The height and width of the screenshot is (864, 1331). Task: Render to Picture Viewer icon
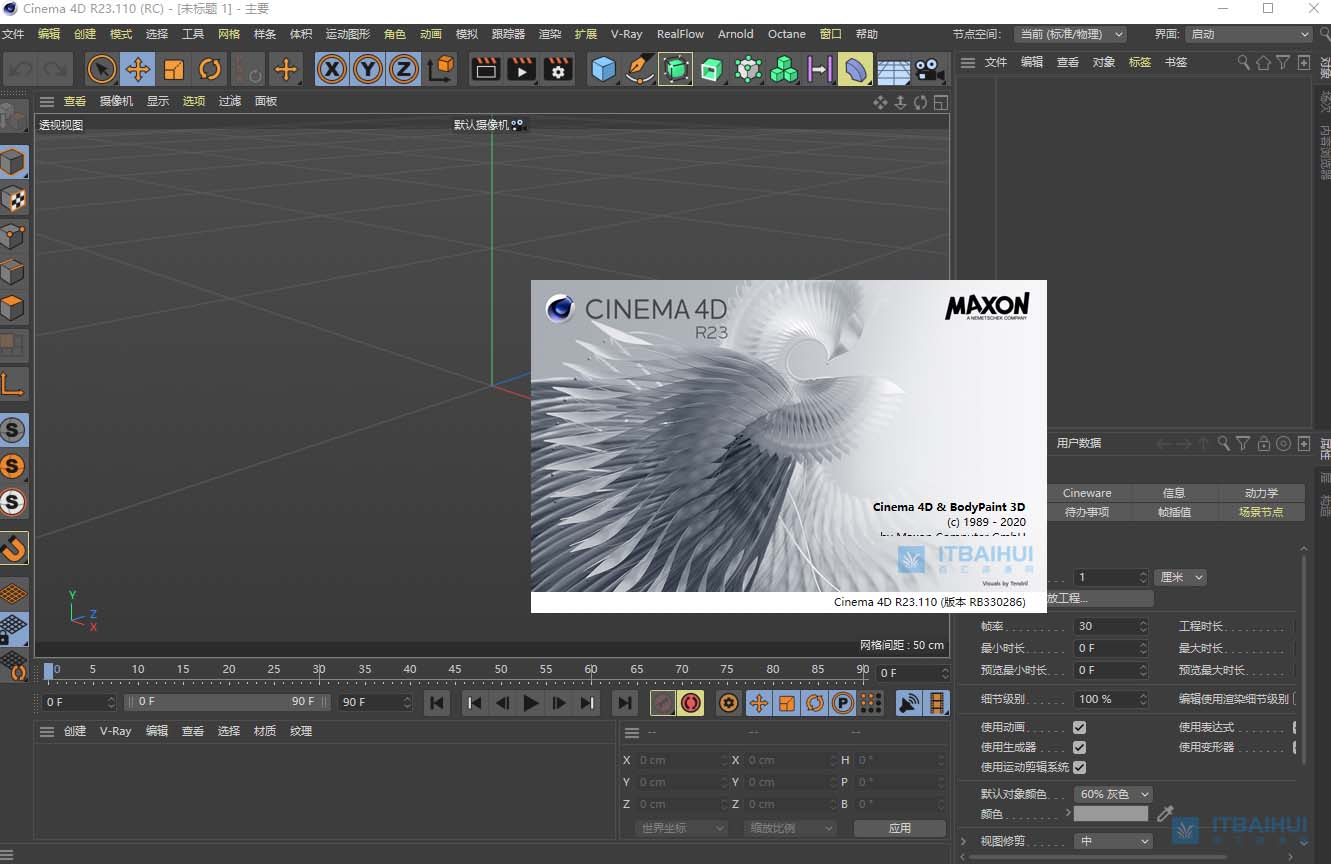coord(522,70)
